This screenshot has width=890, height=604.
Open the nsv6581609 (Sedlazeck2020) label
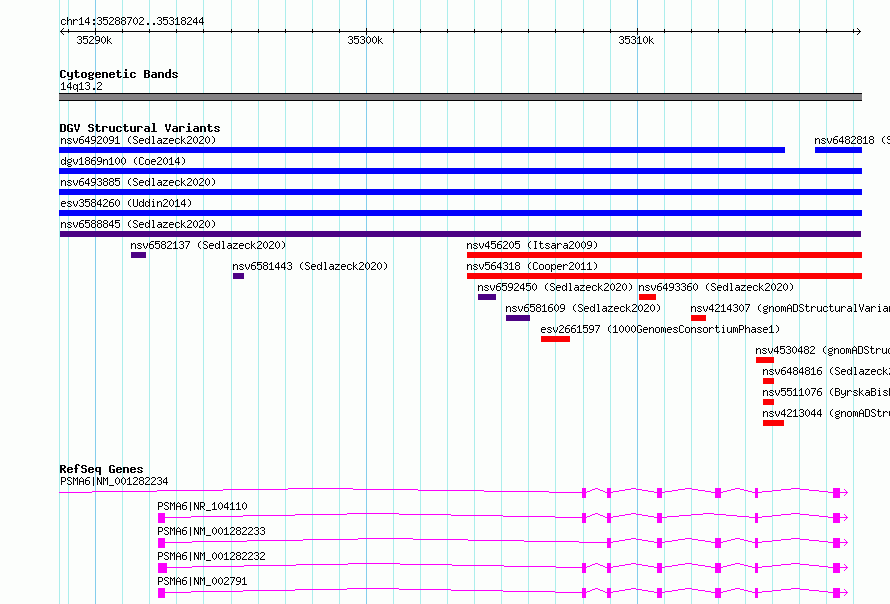pyautogui.click(x=583, y=308)
